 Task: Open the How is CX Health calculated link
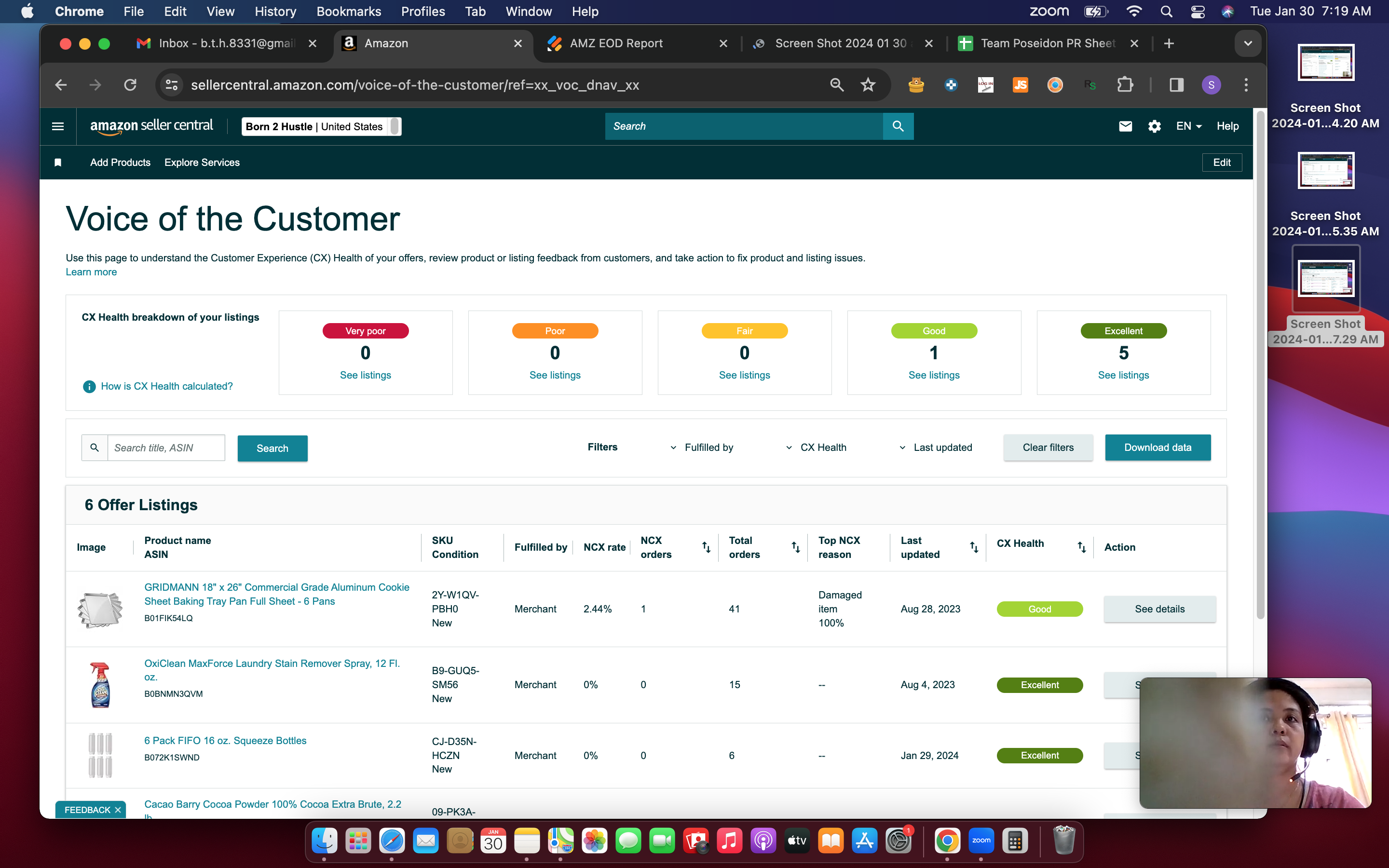pos(167,386)
